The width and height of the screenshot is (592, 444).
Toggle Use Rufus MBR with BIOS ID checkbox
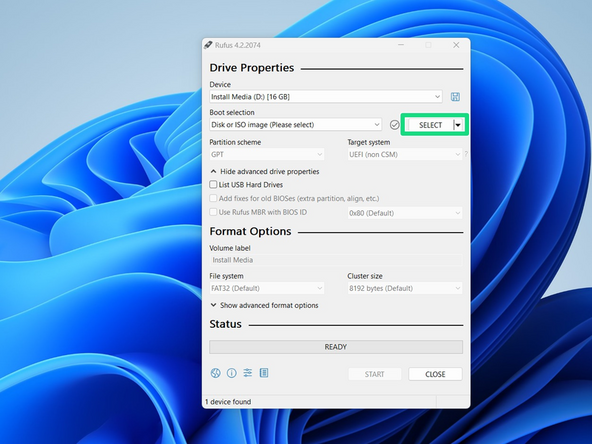[x=213, y=212]
